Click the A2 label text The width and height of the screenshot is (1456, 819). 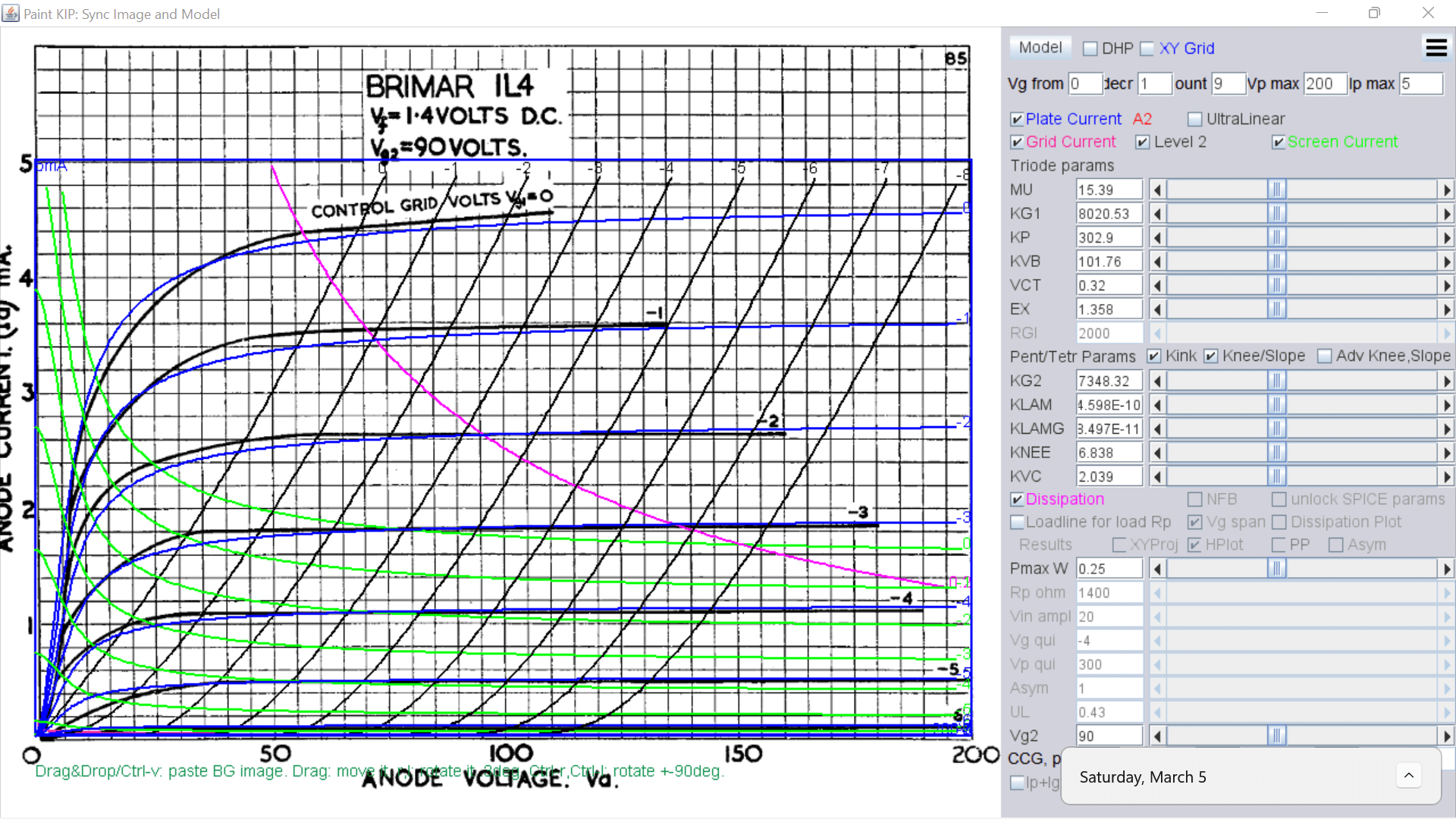pos(1142,119)
